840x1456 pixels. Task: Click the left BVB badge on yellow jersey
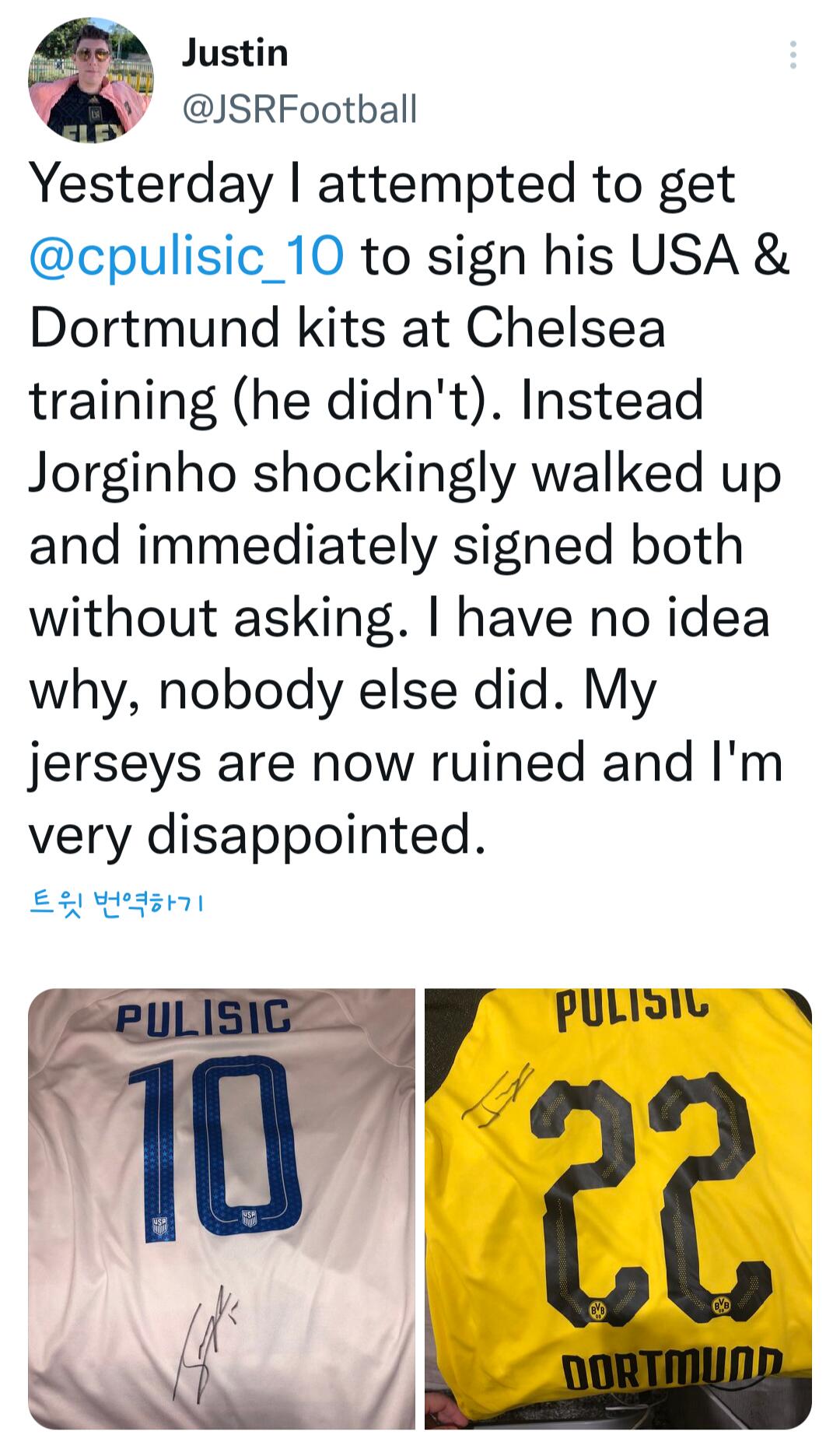point(597,1311)
